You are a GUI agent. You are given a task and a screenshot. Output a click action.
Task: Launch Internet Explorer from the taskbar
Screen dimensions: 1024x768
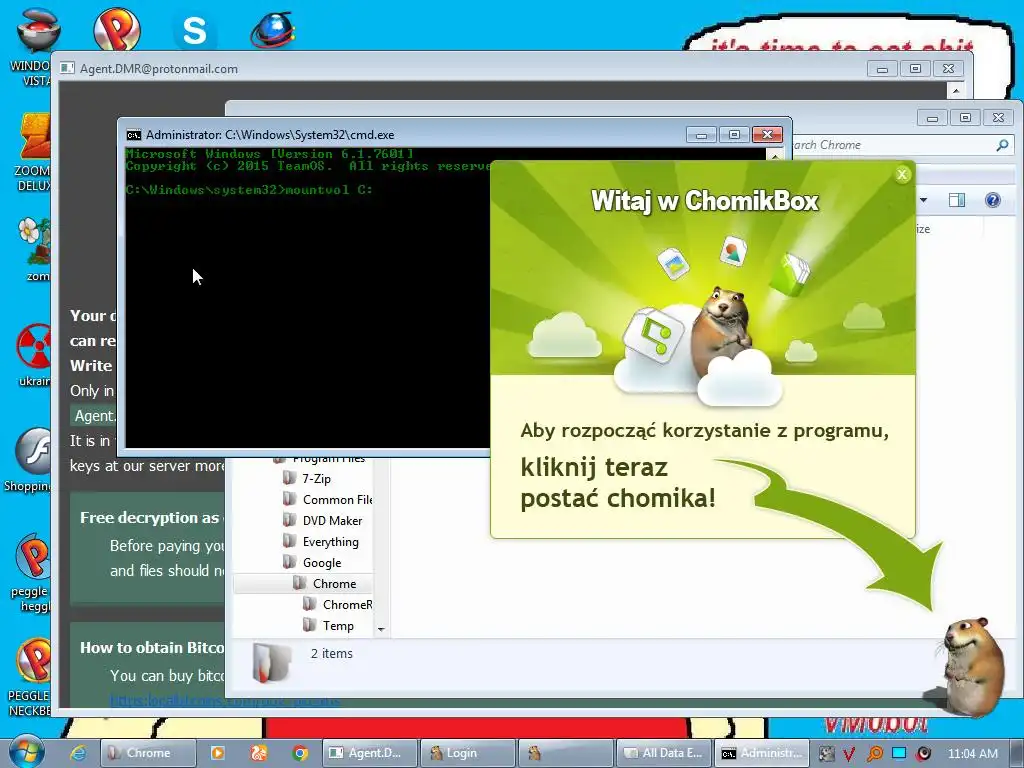(x=78, y=753)
